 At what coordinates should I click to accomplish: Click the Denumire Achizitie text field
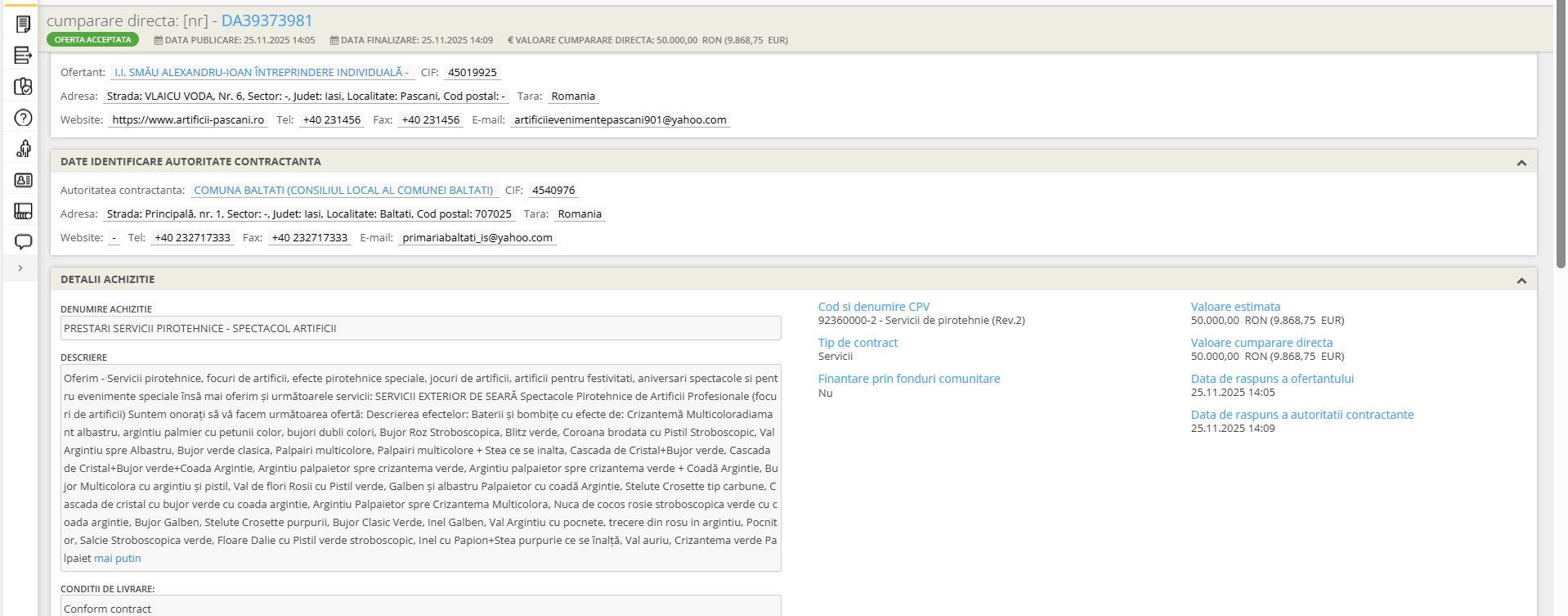[x=420, y=329]
